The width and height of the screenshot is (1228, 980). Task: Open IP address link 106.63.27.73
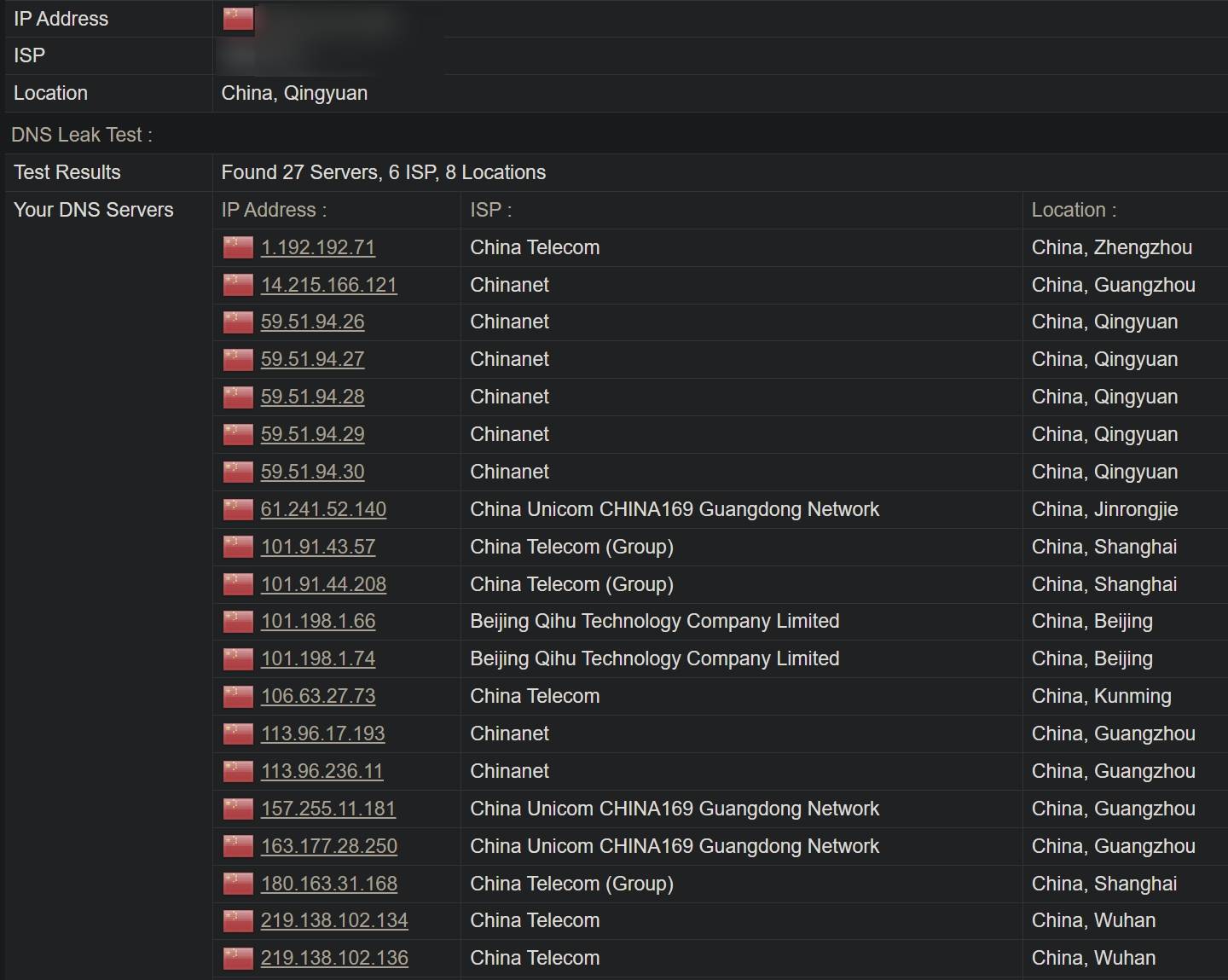(318, 696)
